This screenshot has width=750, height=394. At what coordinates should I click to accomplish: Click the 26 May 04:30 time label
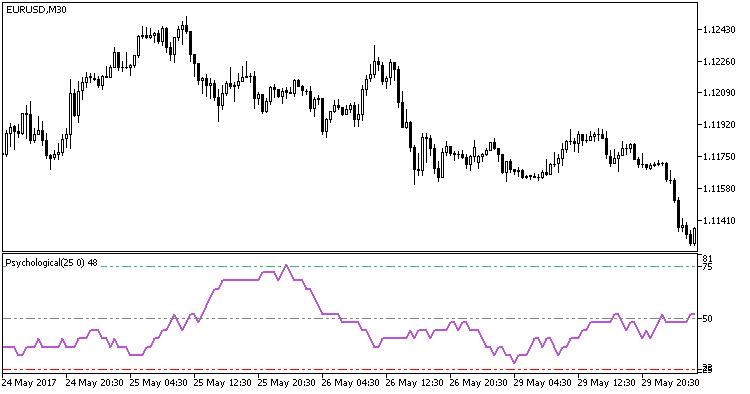coord(351,383)
